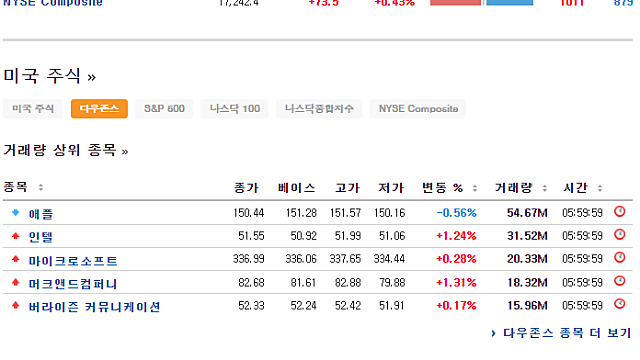Open the 미국 주식 » section heading
This screenshot has height=360, width=640.
point(50,76)
